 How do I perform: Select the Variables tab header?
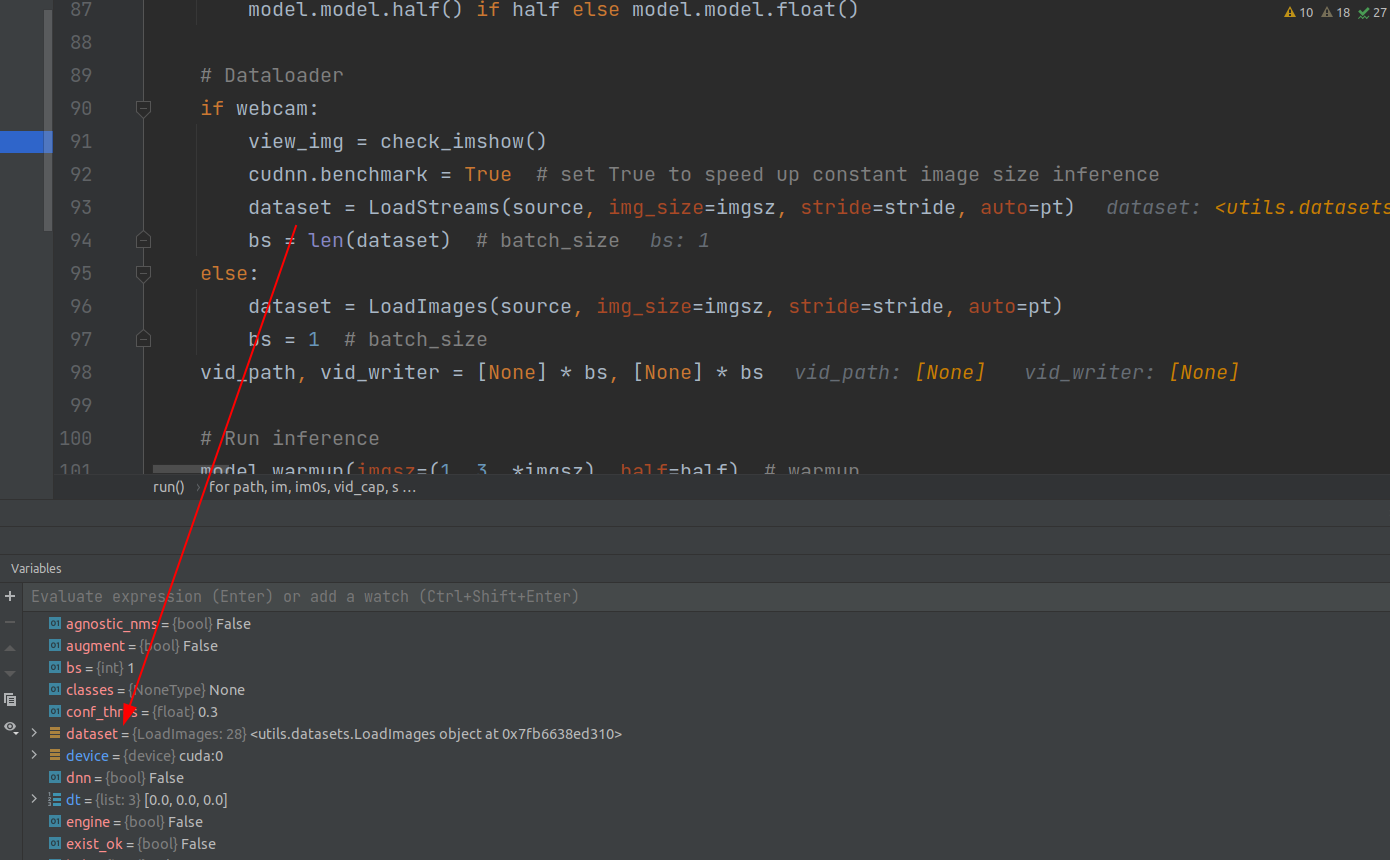coord(36,568)
